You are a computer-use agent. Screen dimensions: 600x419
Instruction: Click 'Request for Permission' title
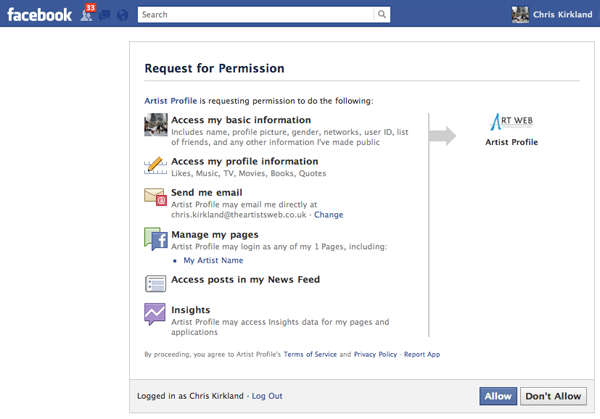tap(214, 68)
